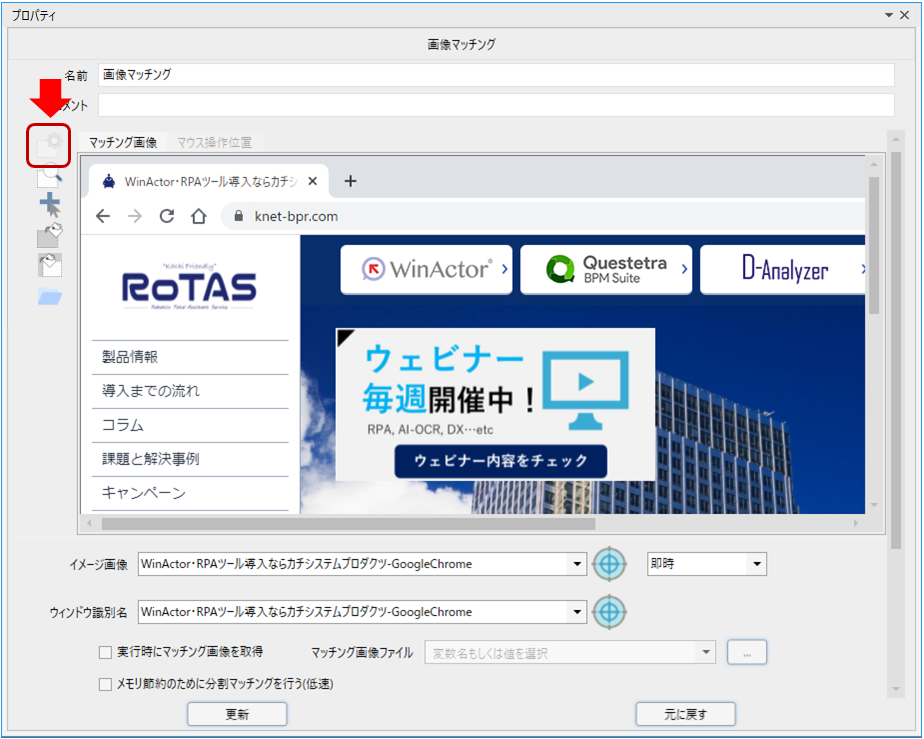Image resolution: width=924 pixels, height=739 pixels.
Task: Click the ウェビナー内容をチェック button in preview
Action: coord(501,461)
